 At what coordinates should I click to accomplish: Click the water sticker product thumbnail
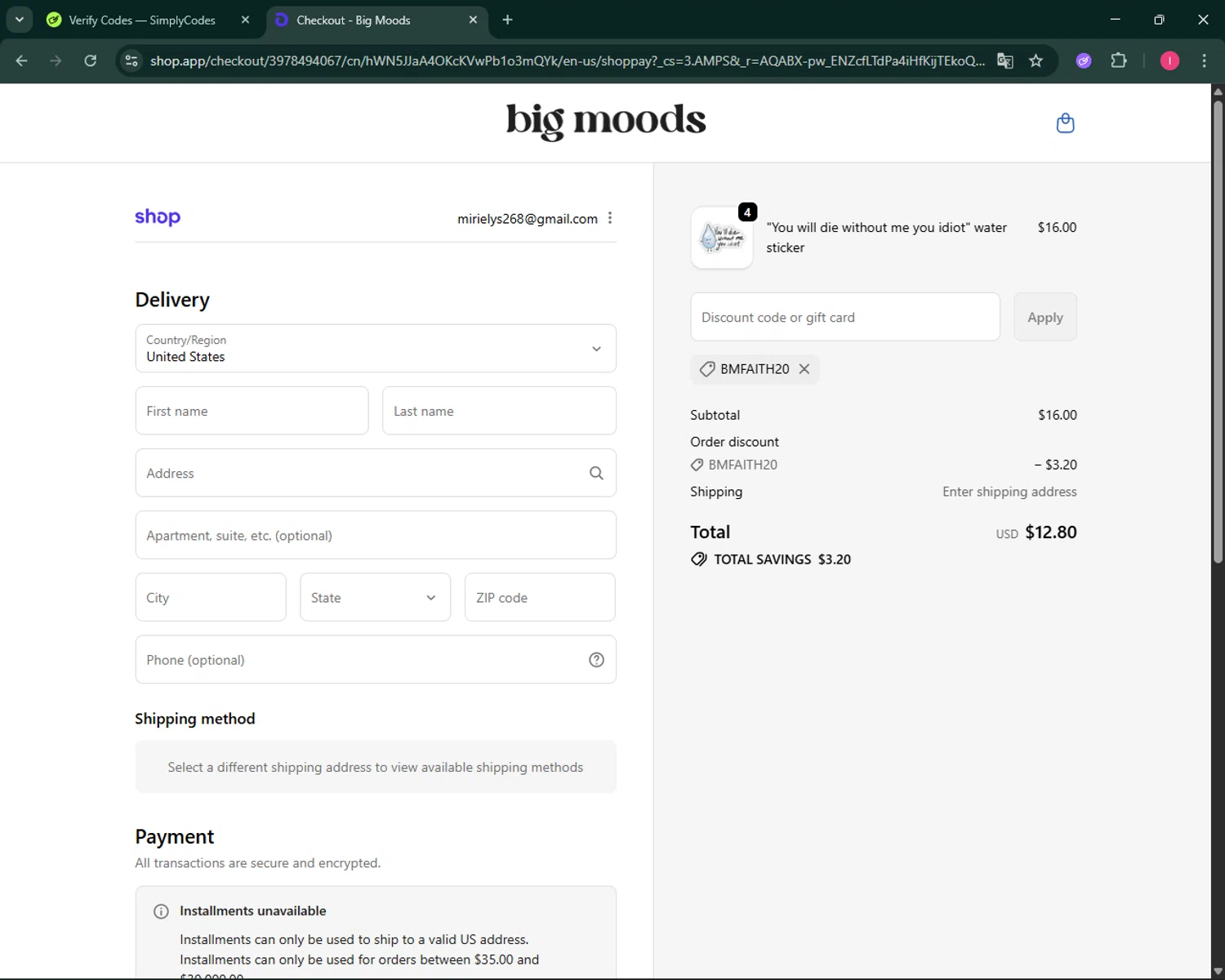tap(722, 238)
